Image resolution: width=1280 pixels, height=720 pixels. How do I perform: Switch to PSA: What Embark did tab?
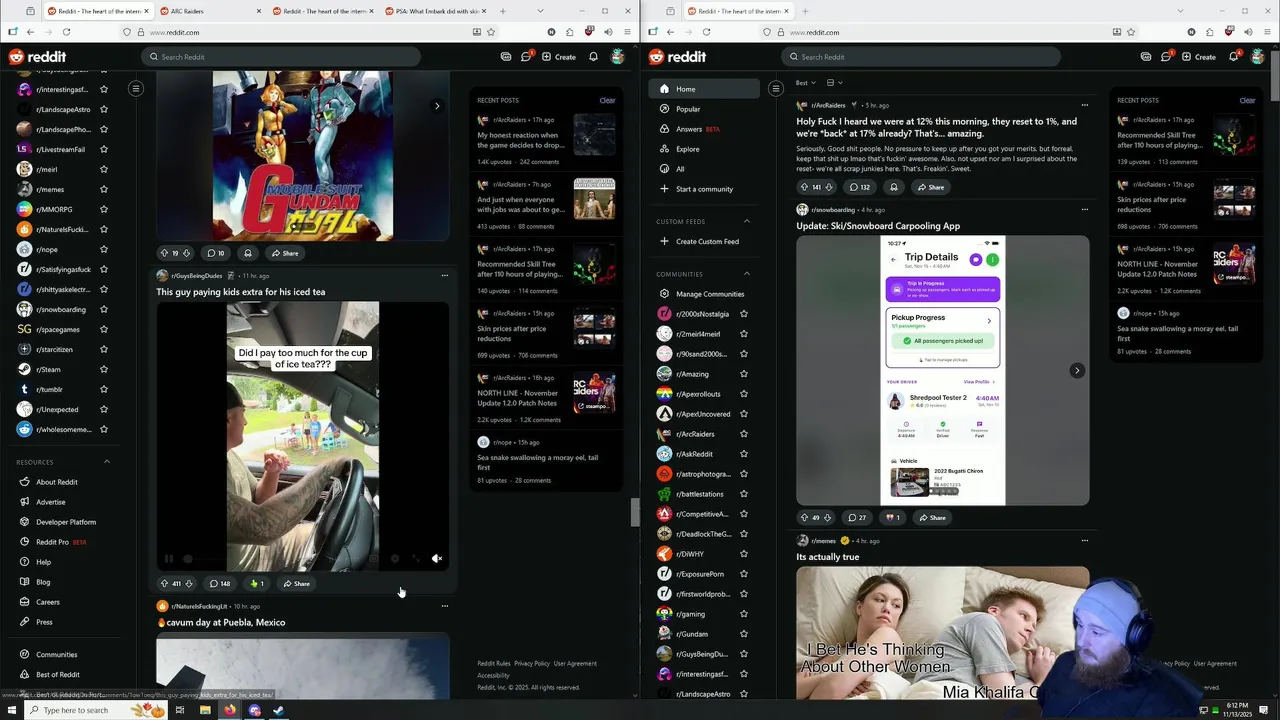[436, 11]
